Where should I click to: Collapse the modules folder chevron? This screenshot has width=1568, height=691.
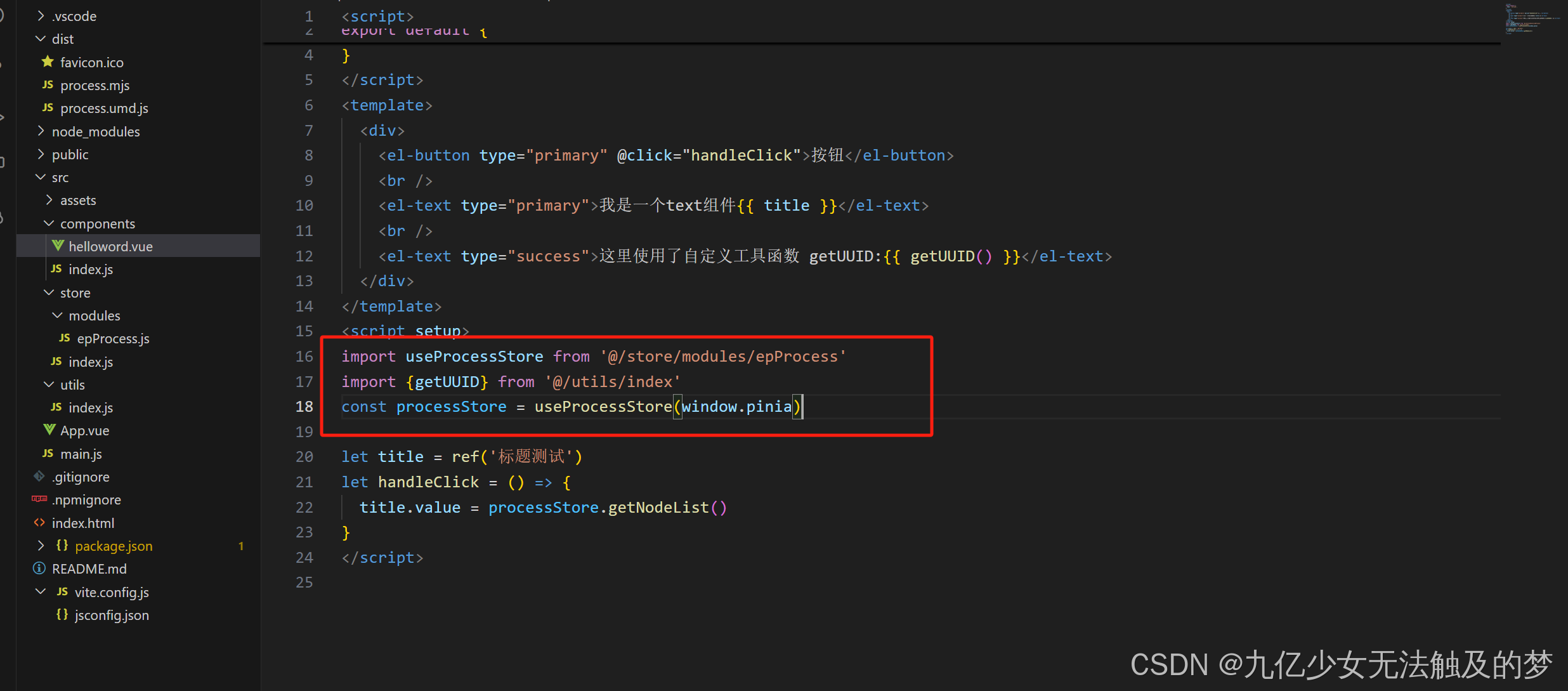(57, 315)
